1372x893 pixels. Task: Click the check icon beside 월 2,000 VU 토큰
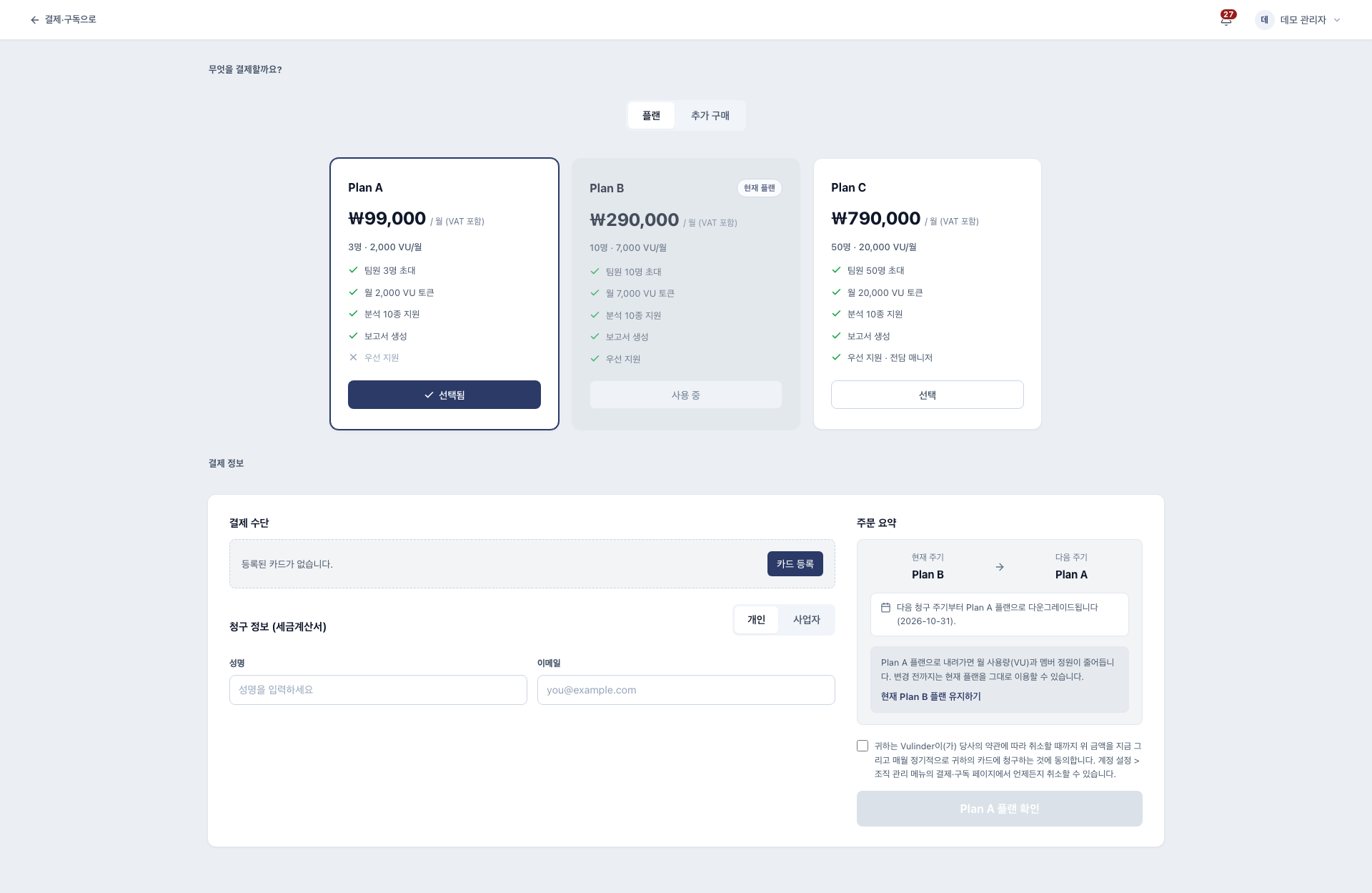click(353, 292)
